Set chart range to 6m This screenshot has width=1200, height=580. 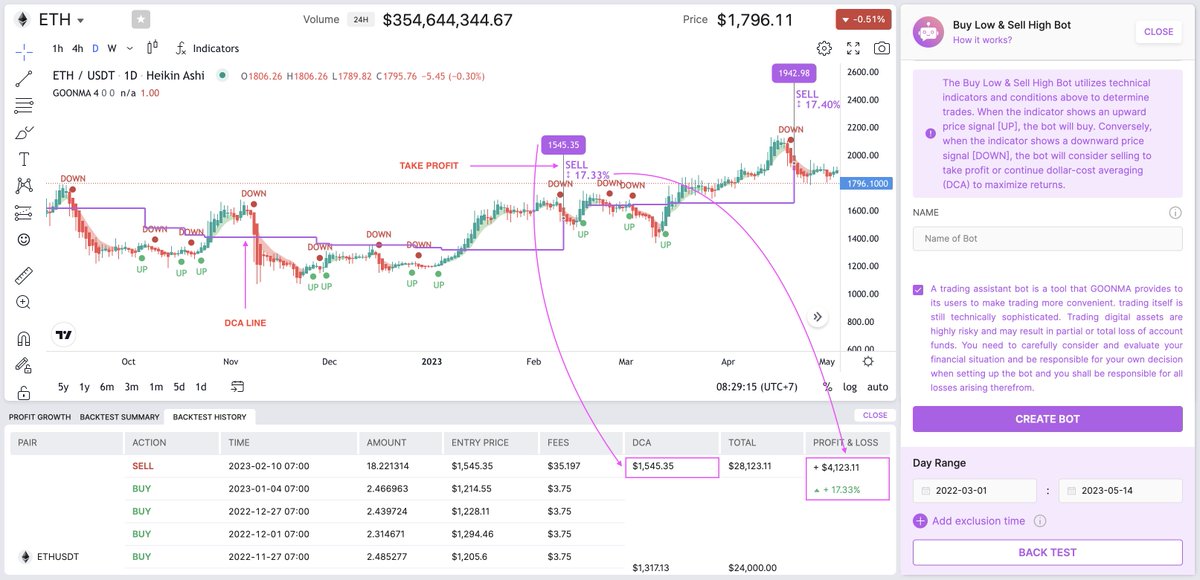(x=106, y=386)
